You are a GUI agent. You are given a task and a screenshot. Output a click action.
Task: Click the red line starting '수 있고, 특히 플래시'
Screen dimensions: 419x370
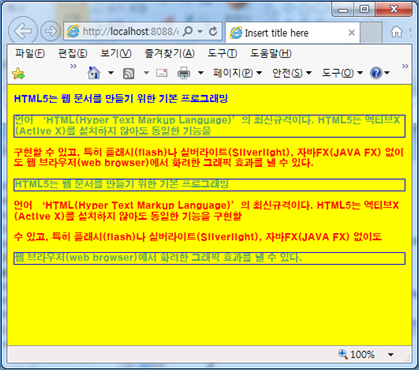[x=197, y=237]
